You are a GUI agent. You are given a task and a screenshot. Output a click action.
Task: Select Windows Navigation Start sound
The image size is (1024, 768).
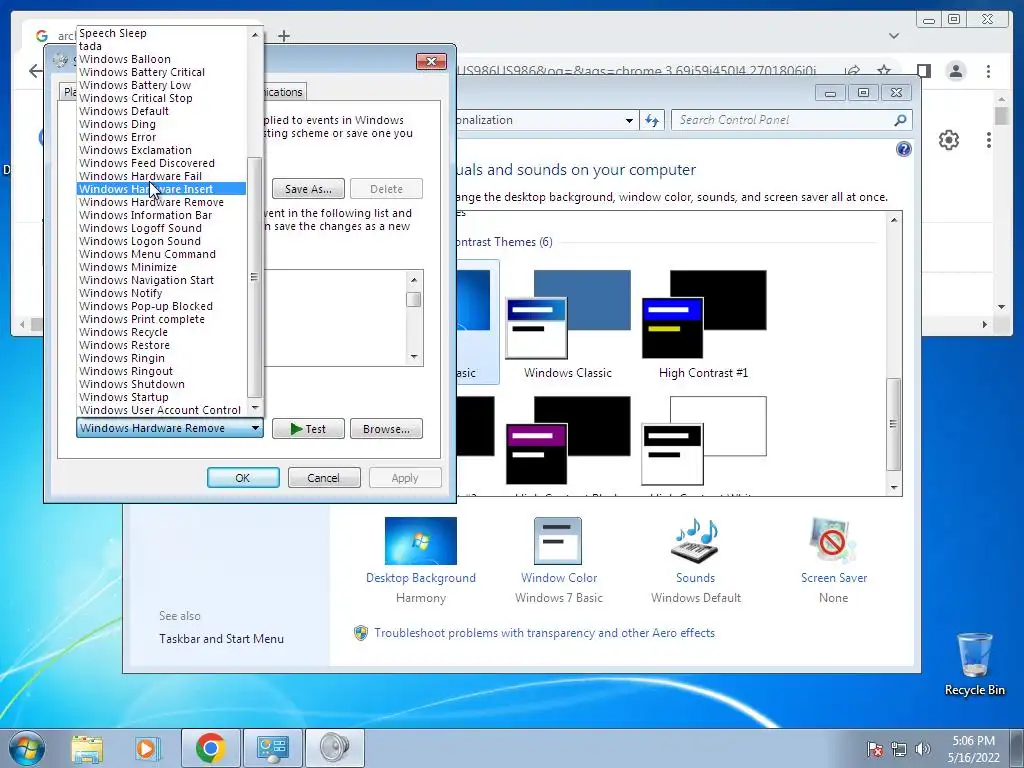(161, 280)
